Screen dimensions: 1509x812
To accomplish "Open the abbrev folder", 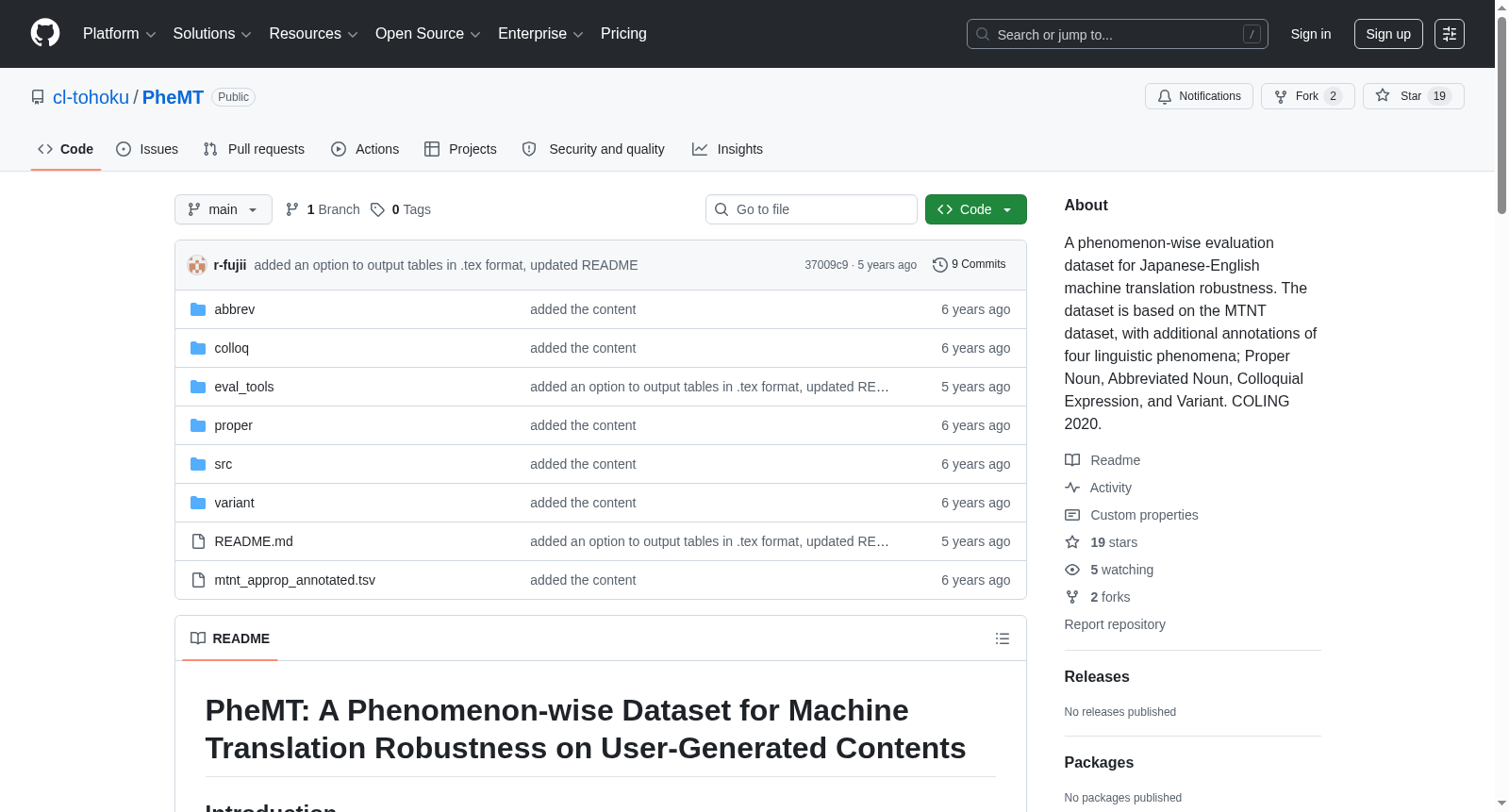I will [234, 309].
